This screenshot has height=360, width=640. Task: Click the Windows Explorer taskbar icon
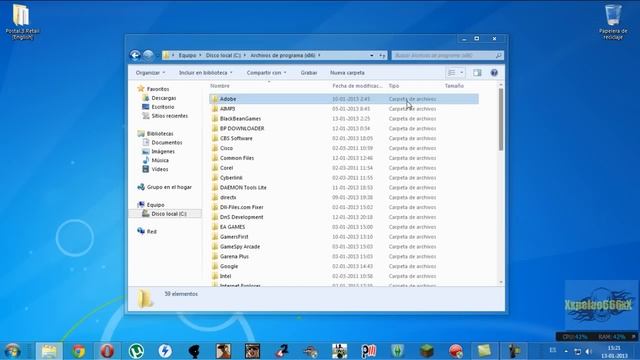point(49,351)
